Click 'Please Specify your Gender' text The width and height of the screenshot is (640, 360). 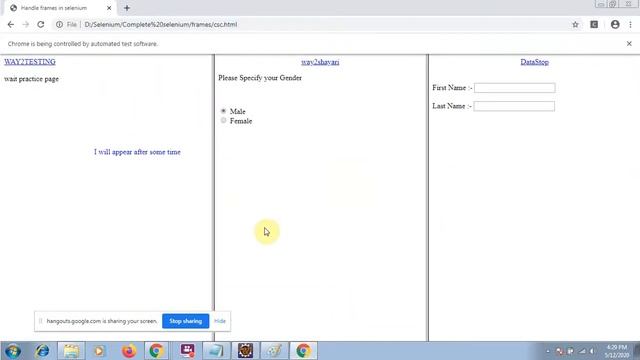point(260,78)
